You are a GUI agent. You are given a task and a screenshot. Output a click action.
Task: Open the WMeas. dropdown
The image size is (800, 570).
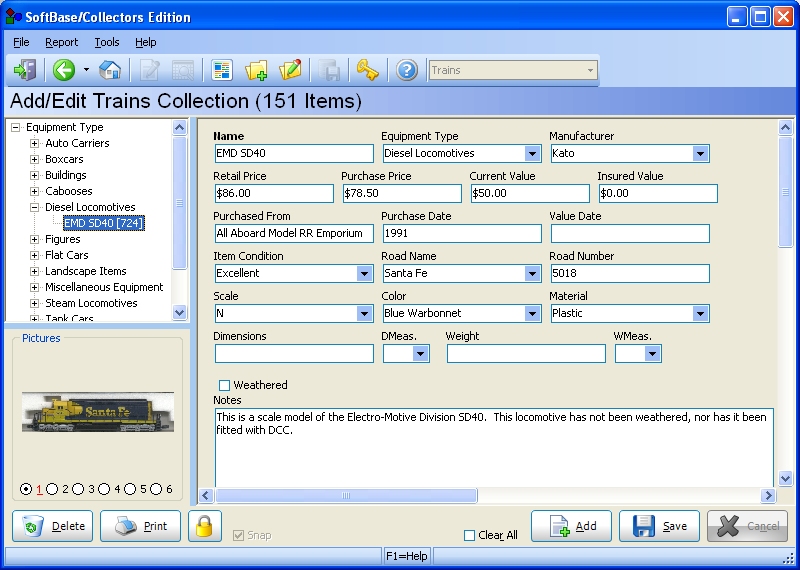point(652,354)
